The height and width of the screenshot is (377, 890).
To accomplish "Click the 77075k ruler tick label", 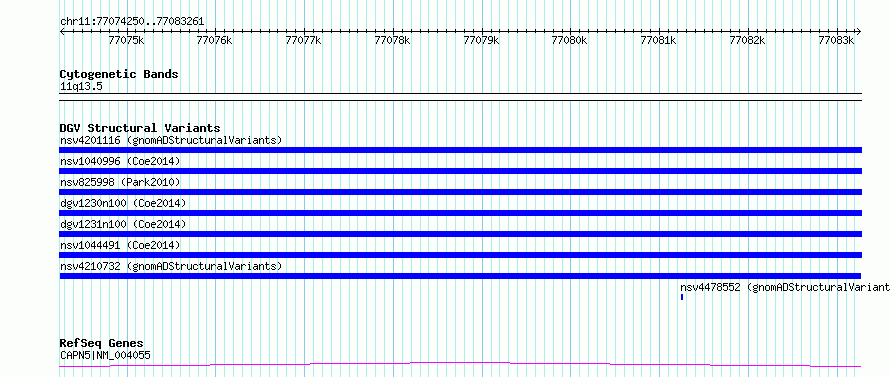I will (126, 40).
